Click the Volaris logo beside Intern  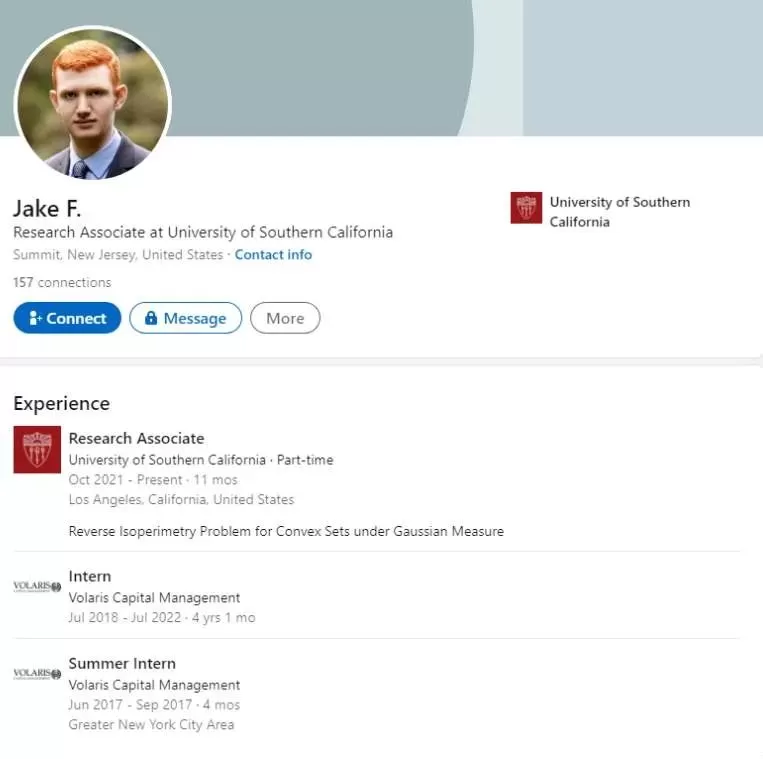click(37, 586)
